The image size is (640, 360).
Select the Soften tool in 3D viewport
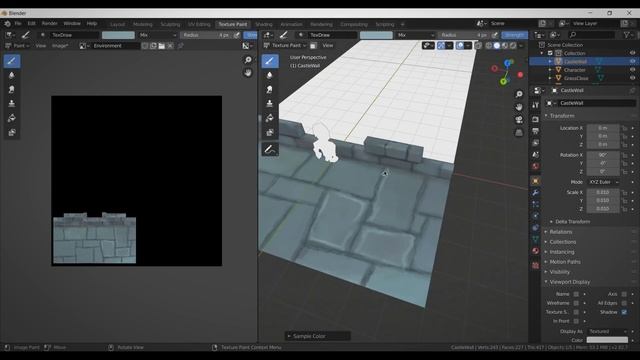click(x=270, y=75)
